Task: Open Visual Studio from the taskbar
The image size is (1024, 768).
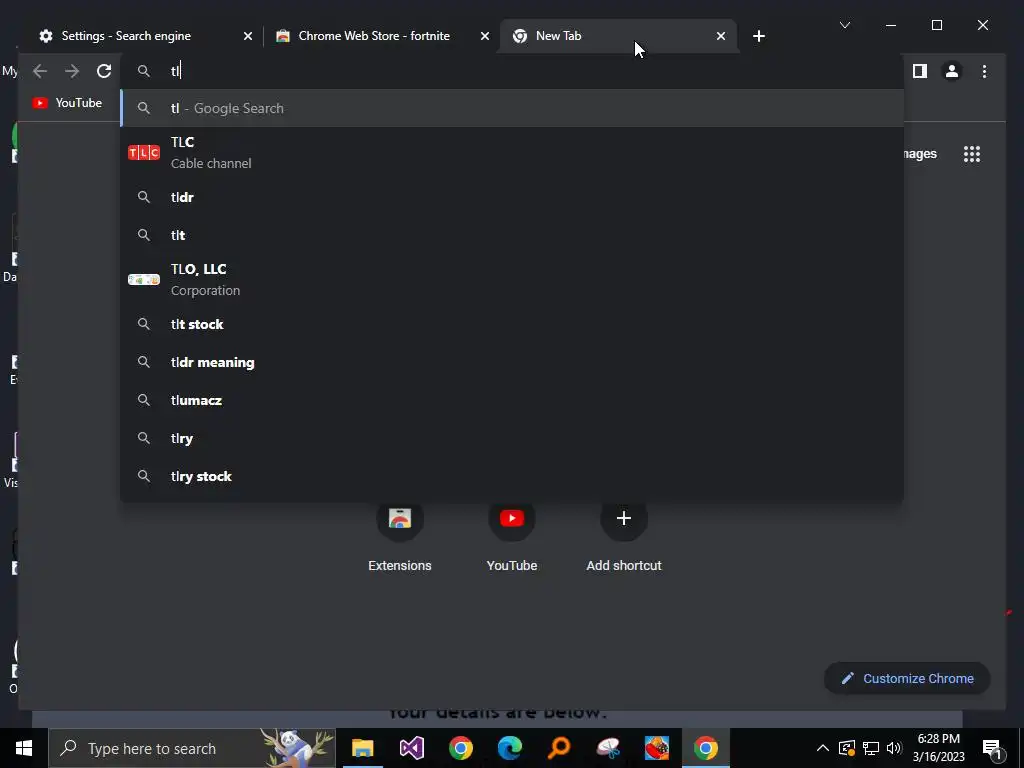Action: point(411,748)
